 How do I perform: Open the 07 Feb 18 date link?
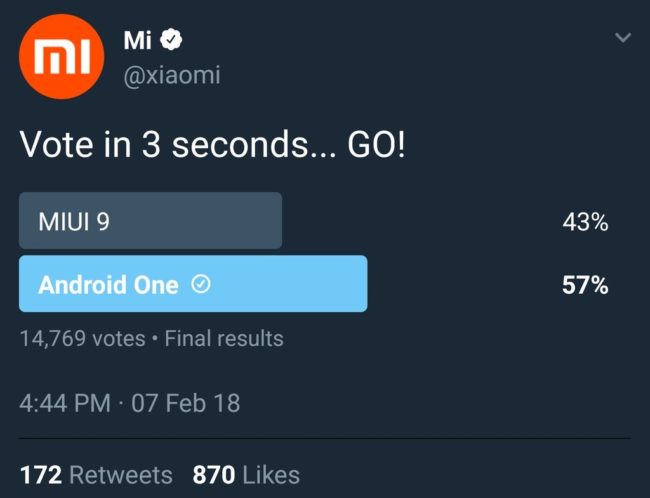pos(186,403)
